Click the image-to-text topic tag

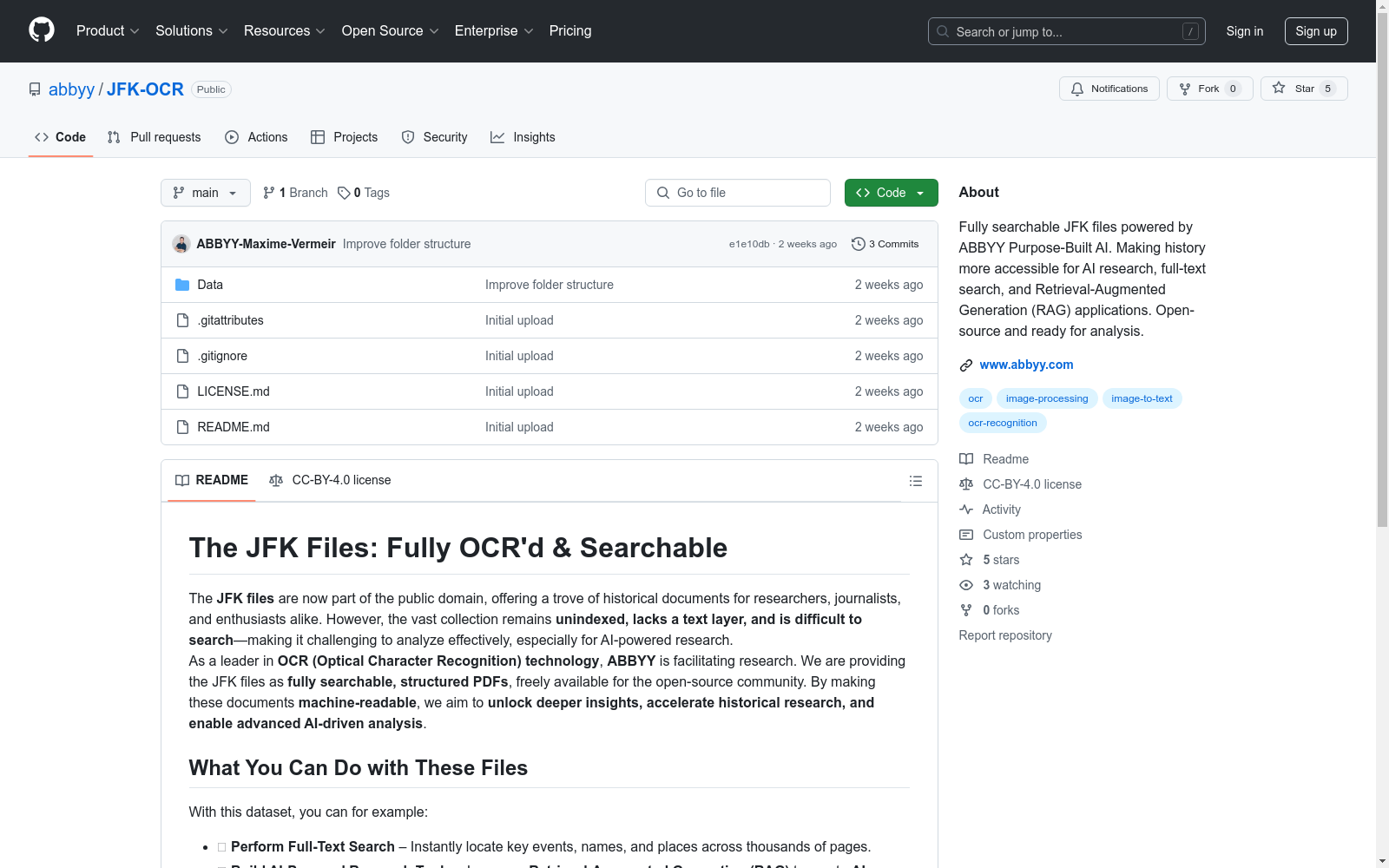1142,398
